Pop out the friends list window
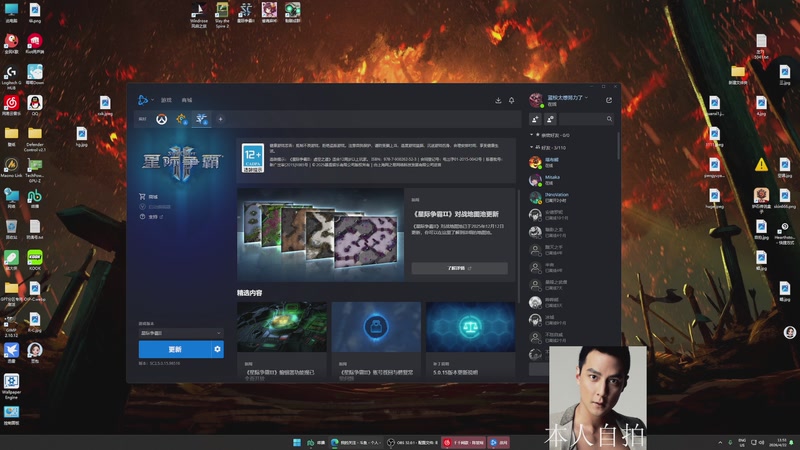Viewport: 800px width, 450px height. 609,100
